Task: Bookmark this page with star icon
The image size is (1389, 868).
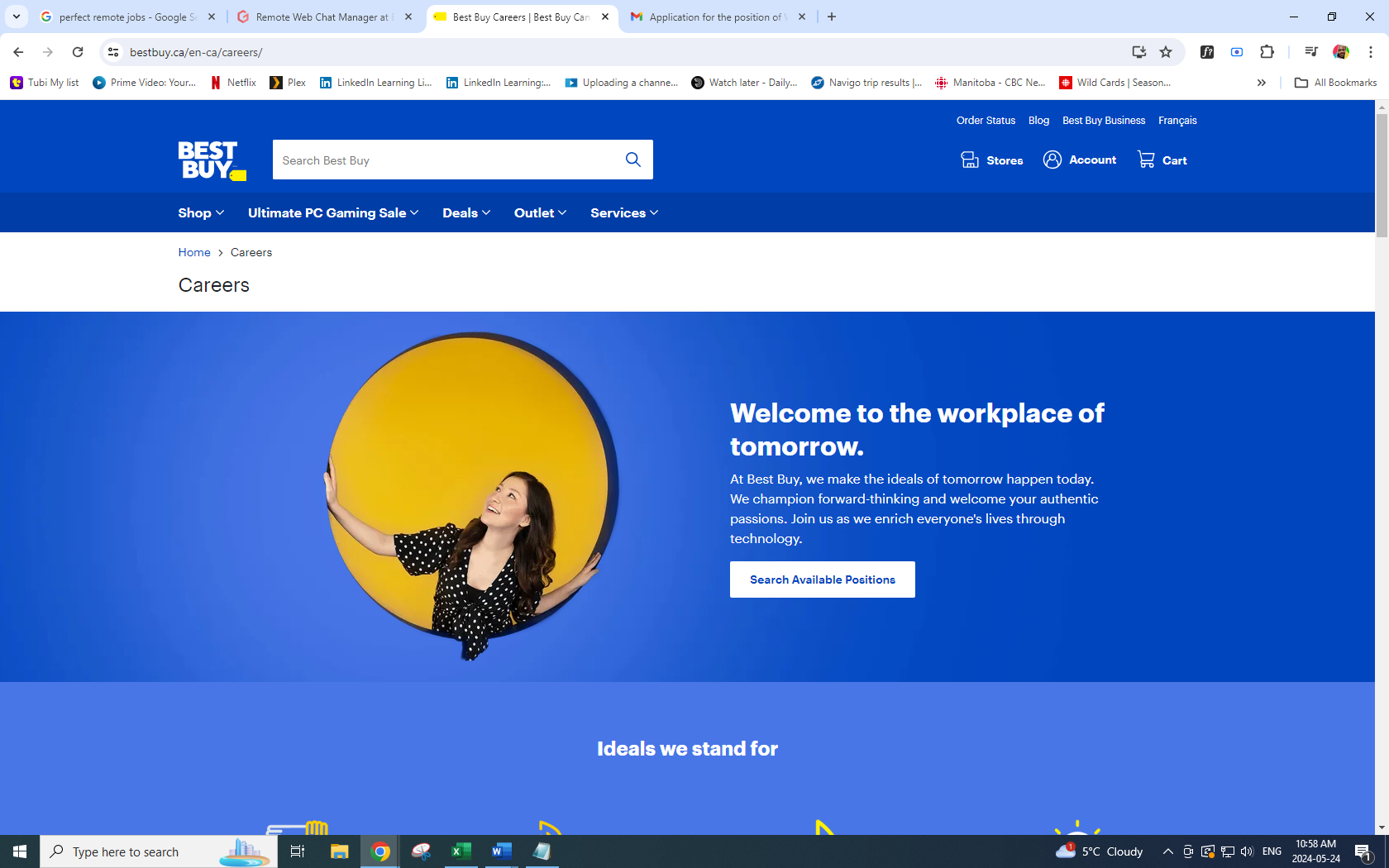Action: [1166, 52]
